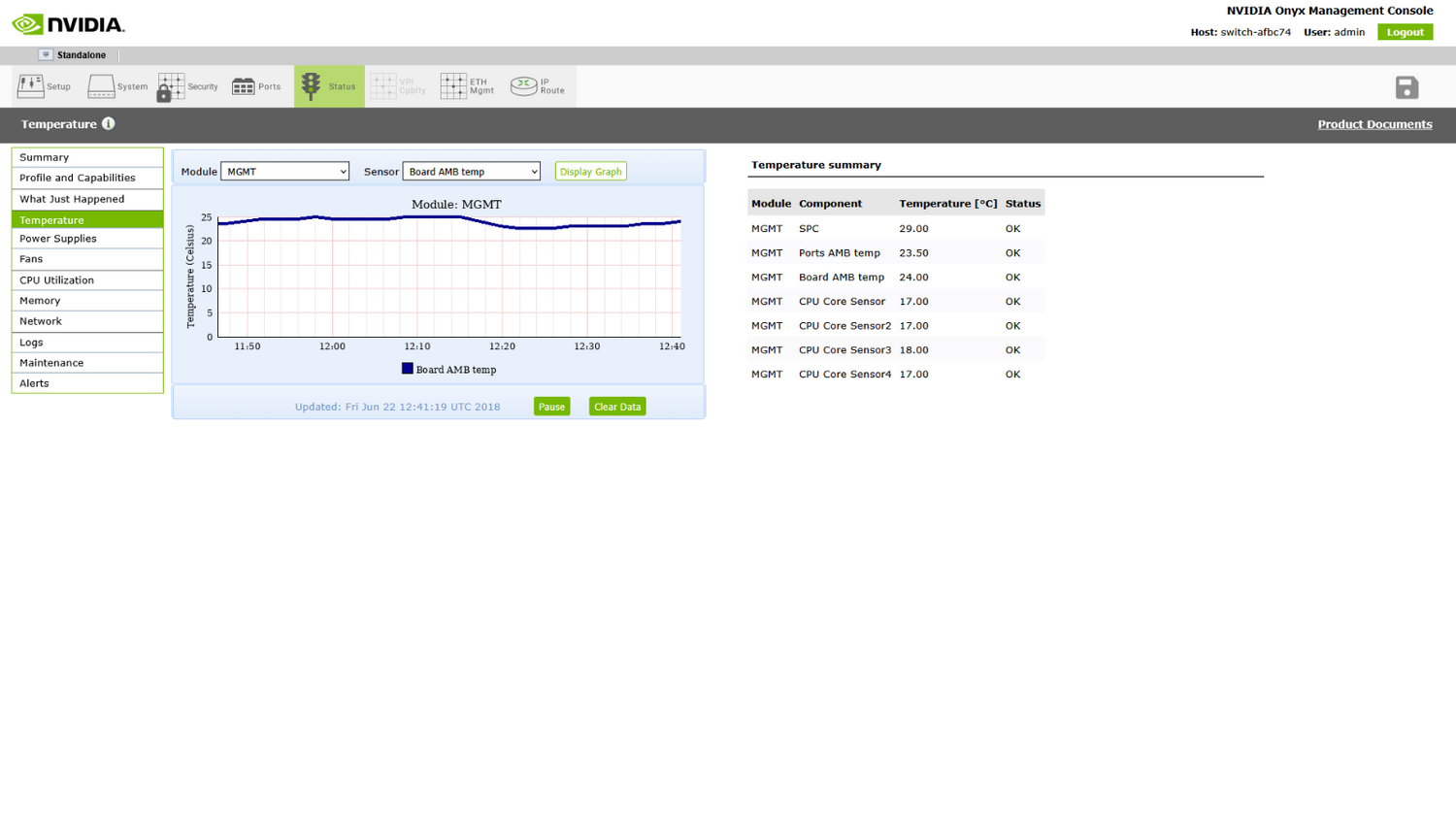This screenshot has height=819, width=1456.
Task: Click the Module: MGMT graph title
Action: click(x=456, y=205)
